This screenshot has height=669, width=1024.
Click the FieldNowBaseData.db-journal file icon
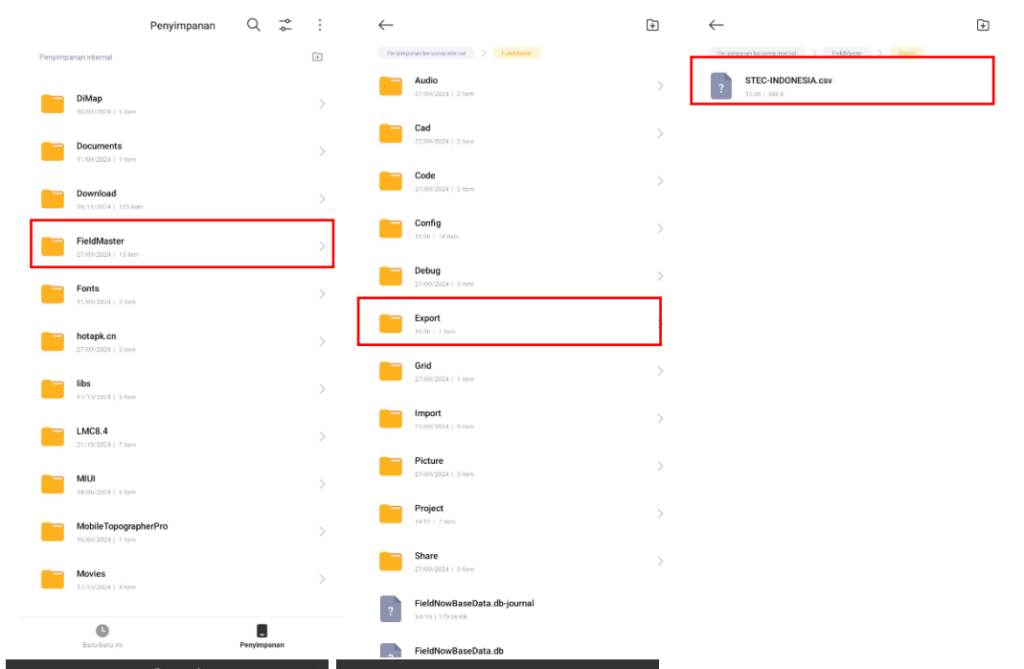point(391,608)
